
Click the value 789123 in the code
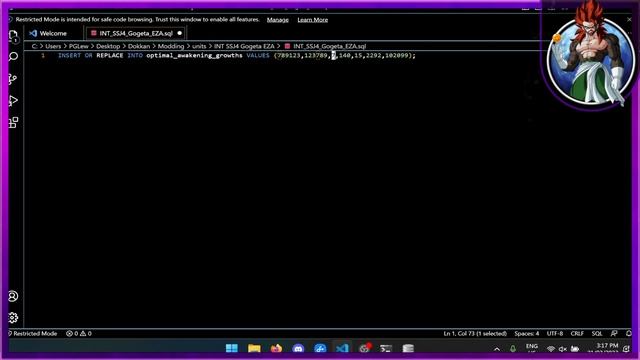pyautogui.click(x=289, y=56)
